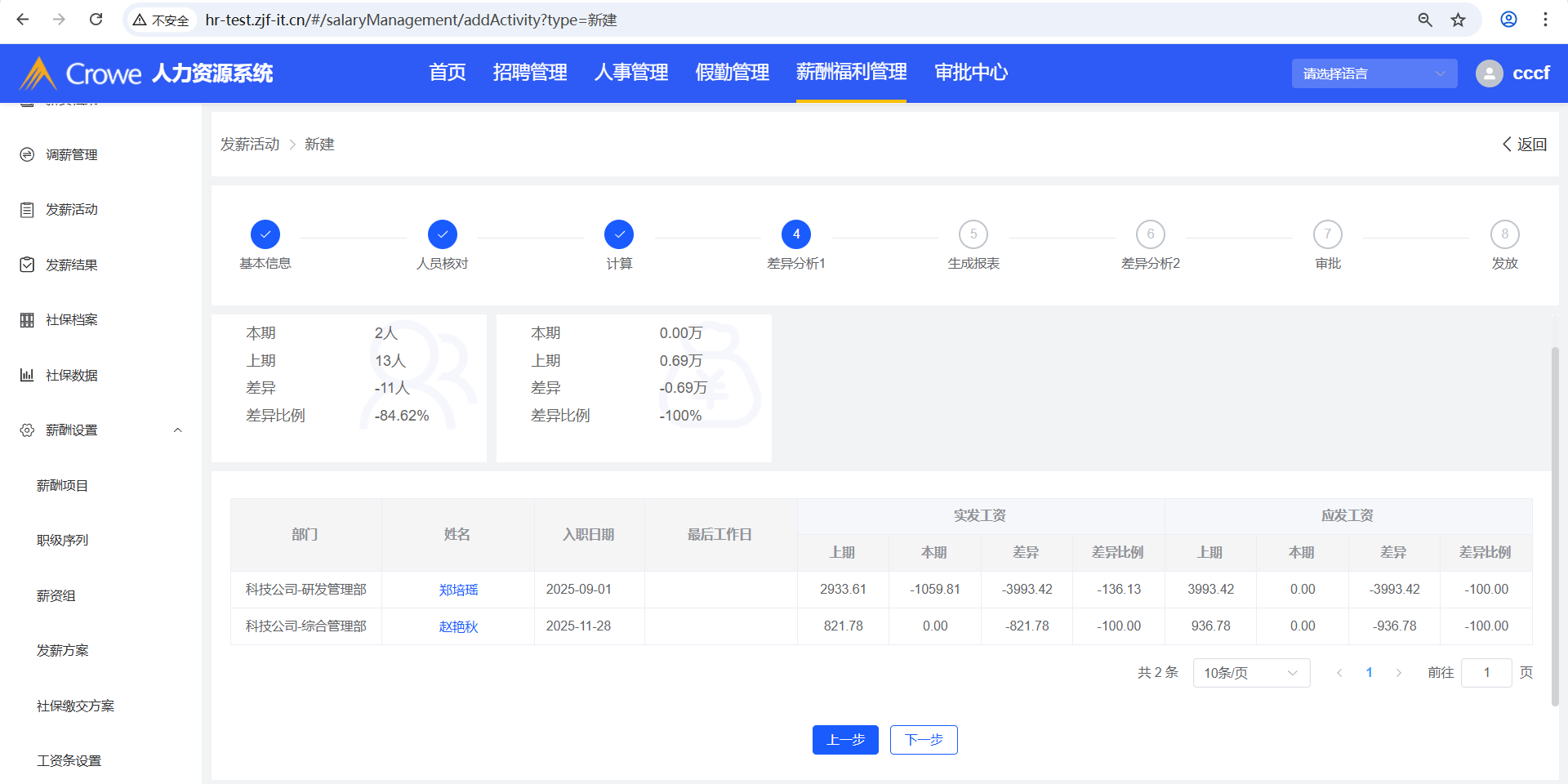Click the 返回 back link
Viewport: 1568px width, 784px height.
tap(1524, 145)
